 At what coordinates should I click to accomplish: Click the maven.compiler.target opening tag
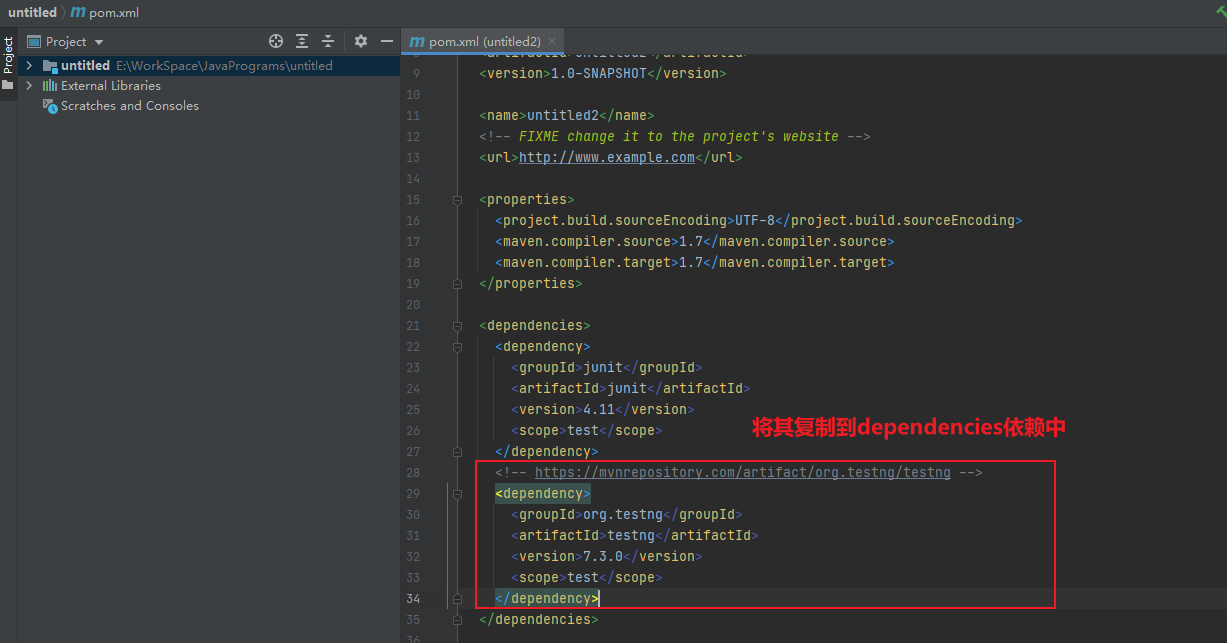pos(587,263)
